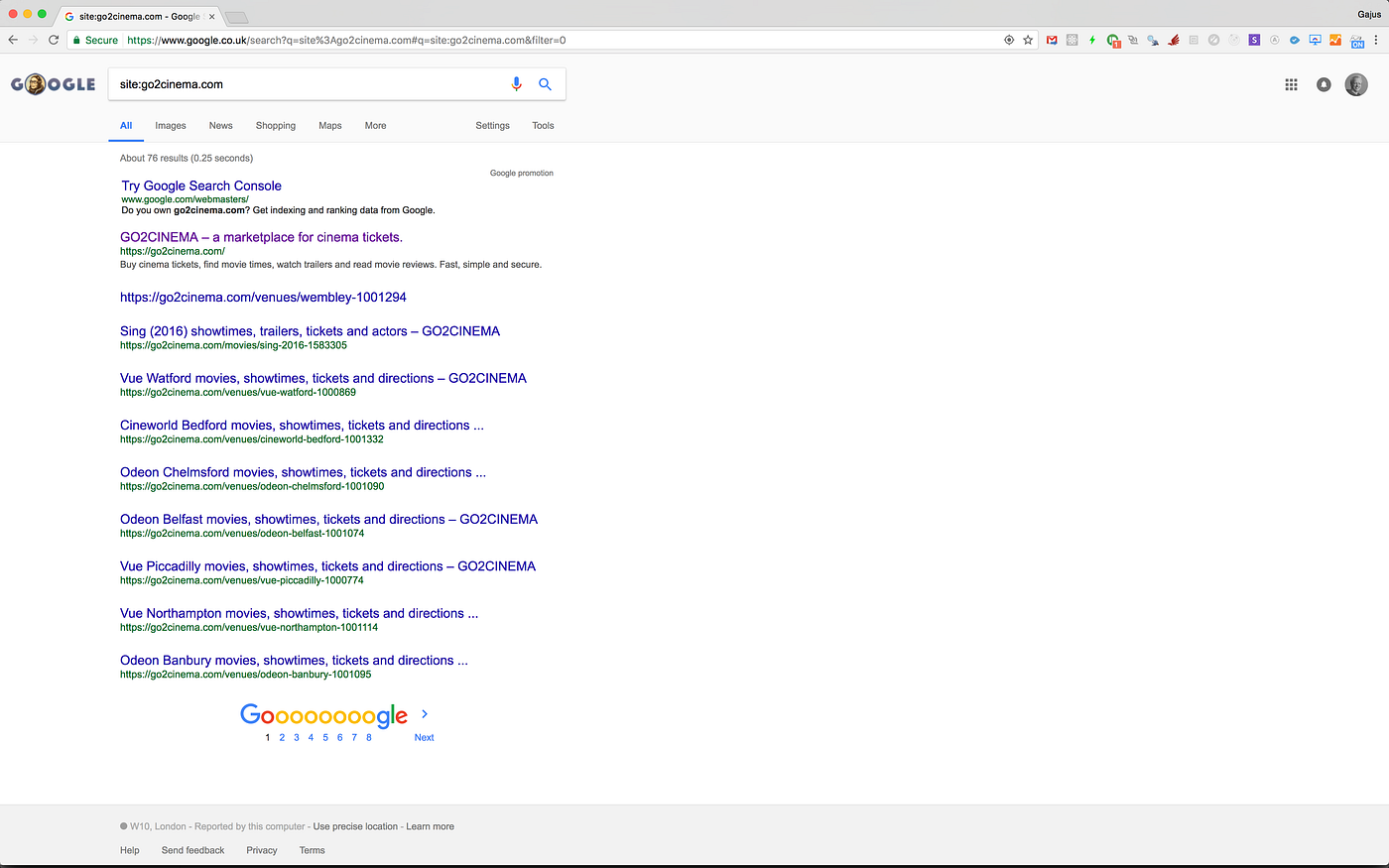Open Google notifications bell
Screen dimensions: 1389x868
(x=1323, y=85)
